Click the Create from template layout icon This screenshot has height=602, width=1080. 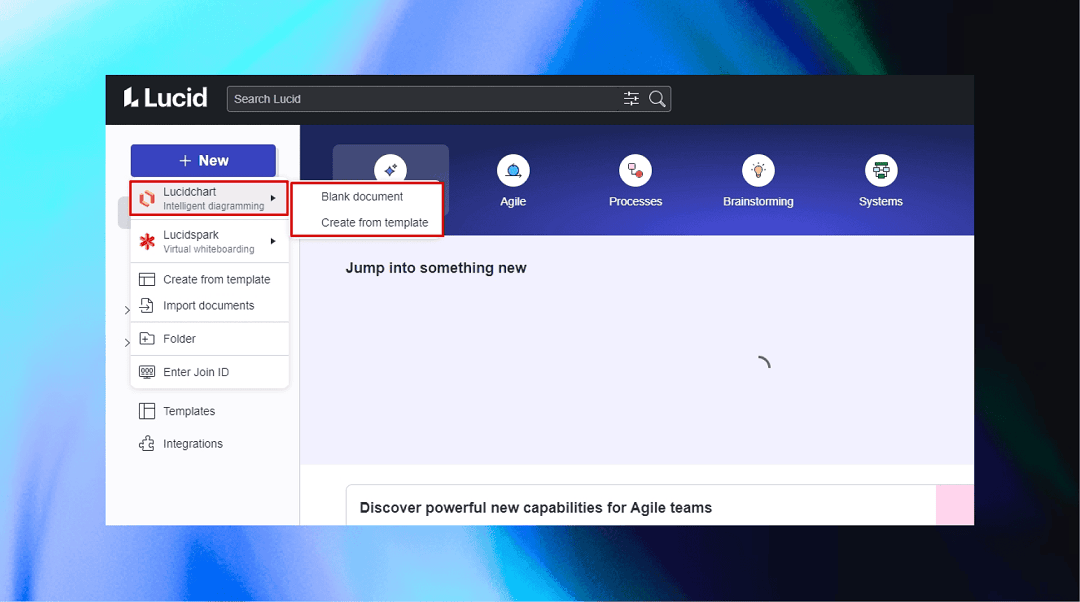pyautogui.click(x=147, y=280)
